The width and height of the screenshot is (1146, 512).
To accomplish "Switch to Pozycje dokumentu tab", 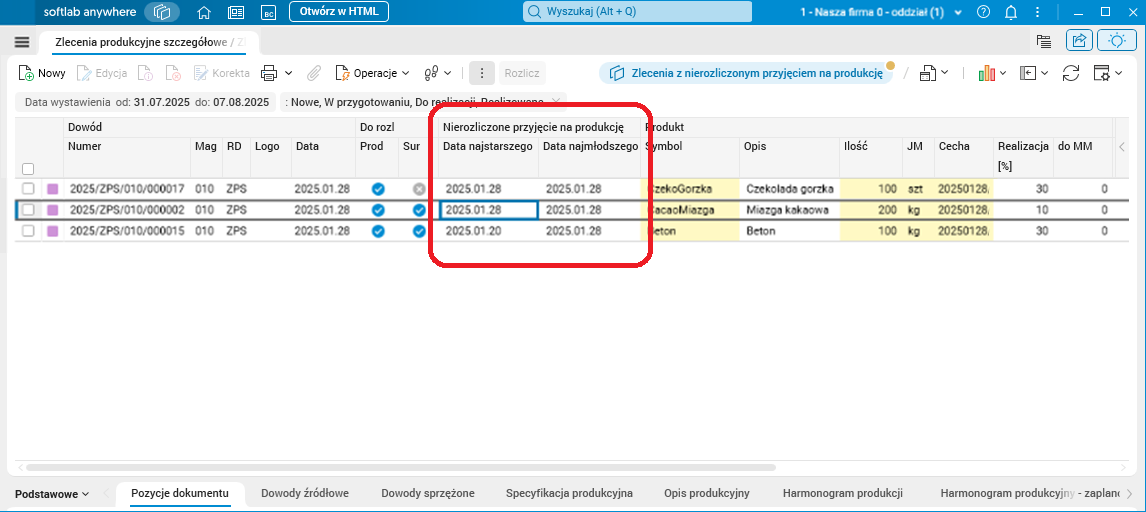I will pos(180,493).
